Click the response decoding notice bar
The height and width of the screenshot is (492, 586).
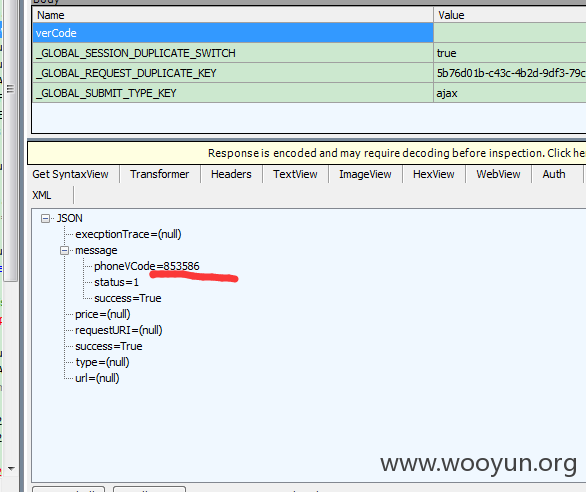pos(307,153)
